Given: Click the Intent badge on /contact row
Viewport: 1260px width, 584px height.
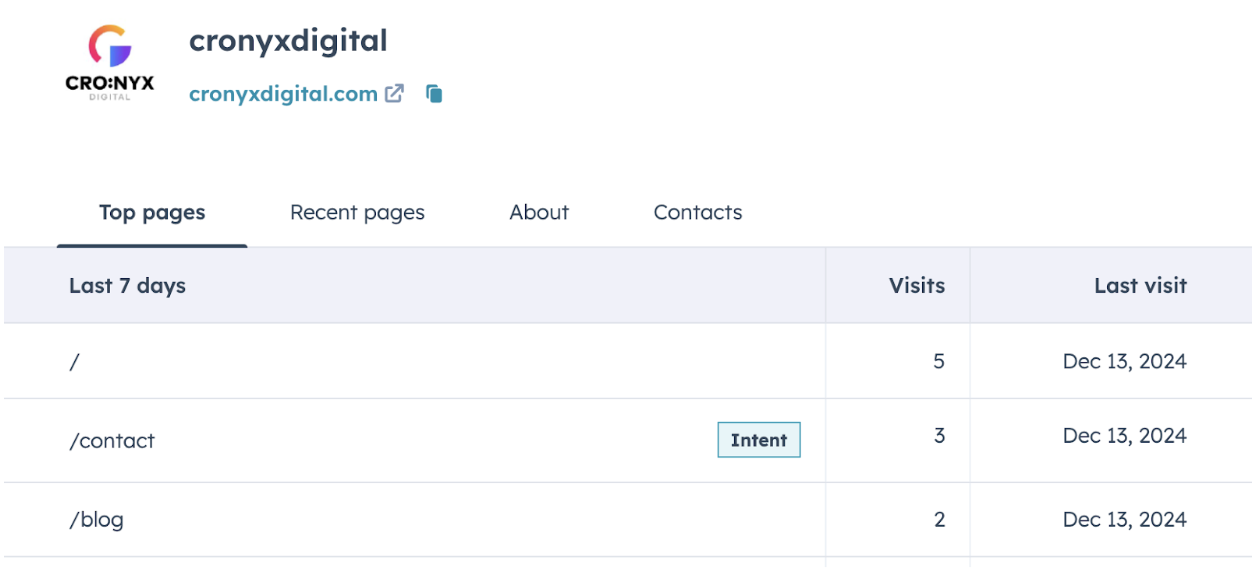Looking at the screenshot, I should (x=759, y=440).
